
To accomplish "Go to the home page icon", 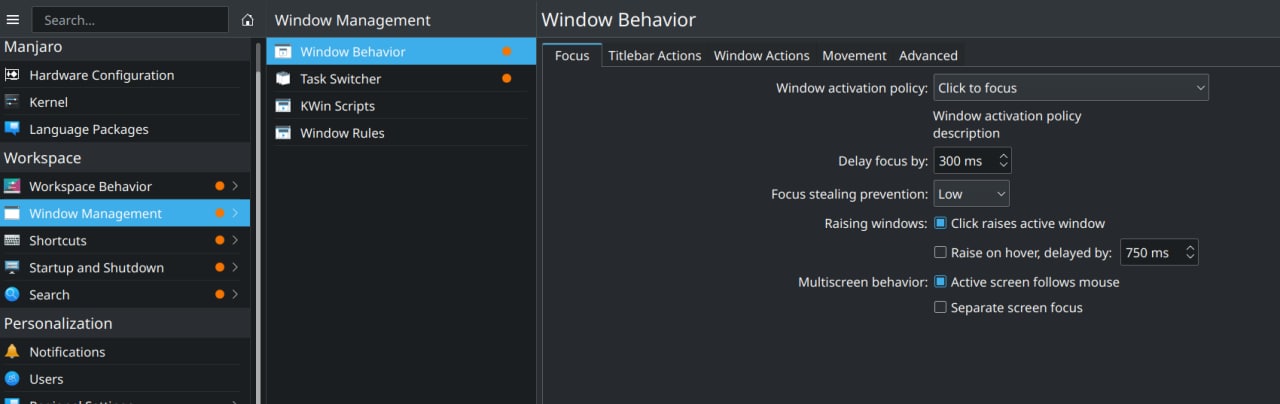I will pos(248,20).
